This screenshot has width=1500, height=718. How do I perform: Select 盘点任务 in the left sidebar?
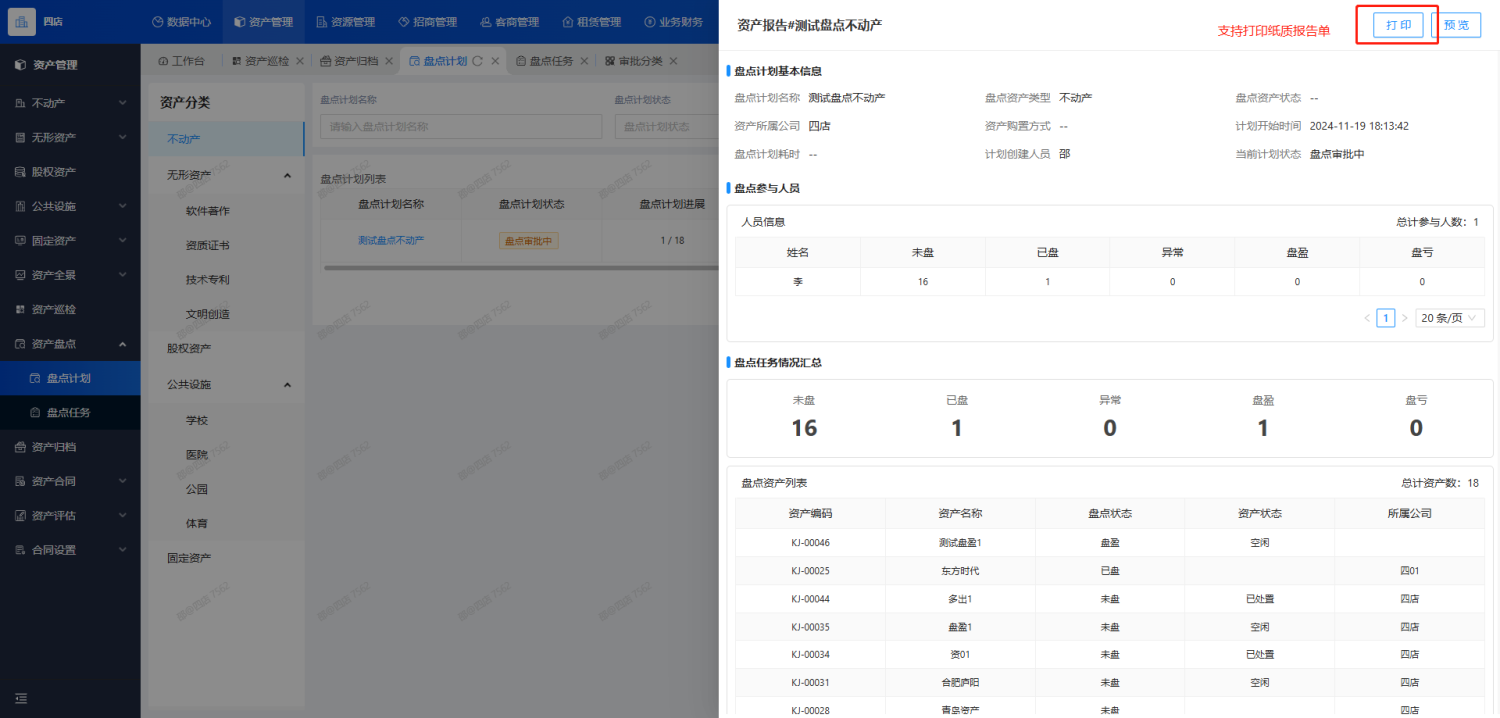point(70,412)
